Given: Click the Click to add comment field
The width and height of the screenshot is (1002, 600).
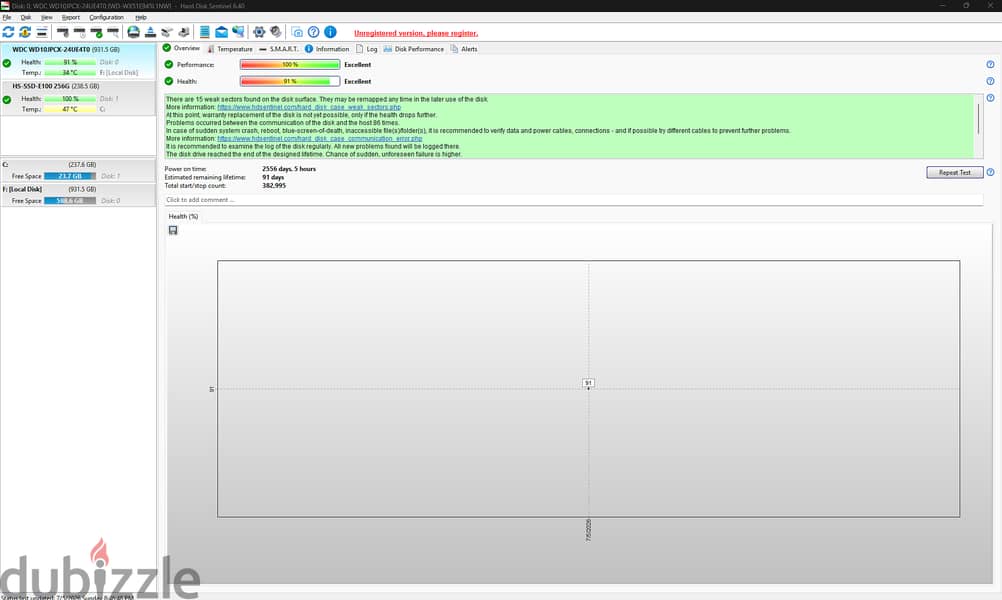Looking at the screenshot, I should [573, 200].
